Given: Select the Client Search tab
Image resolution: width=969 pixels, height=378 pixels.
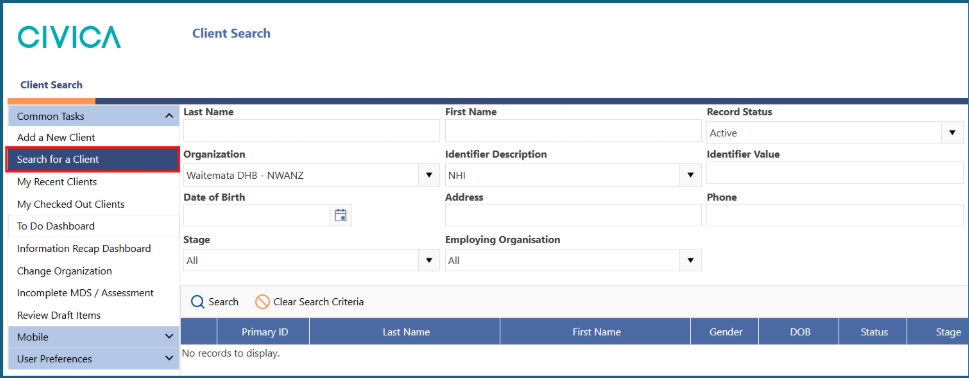Looking at the screenshot, I should point(51,85).
